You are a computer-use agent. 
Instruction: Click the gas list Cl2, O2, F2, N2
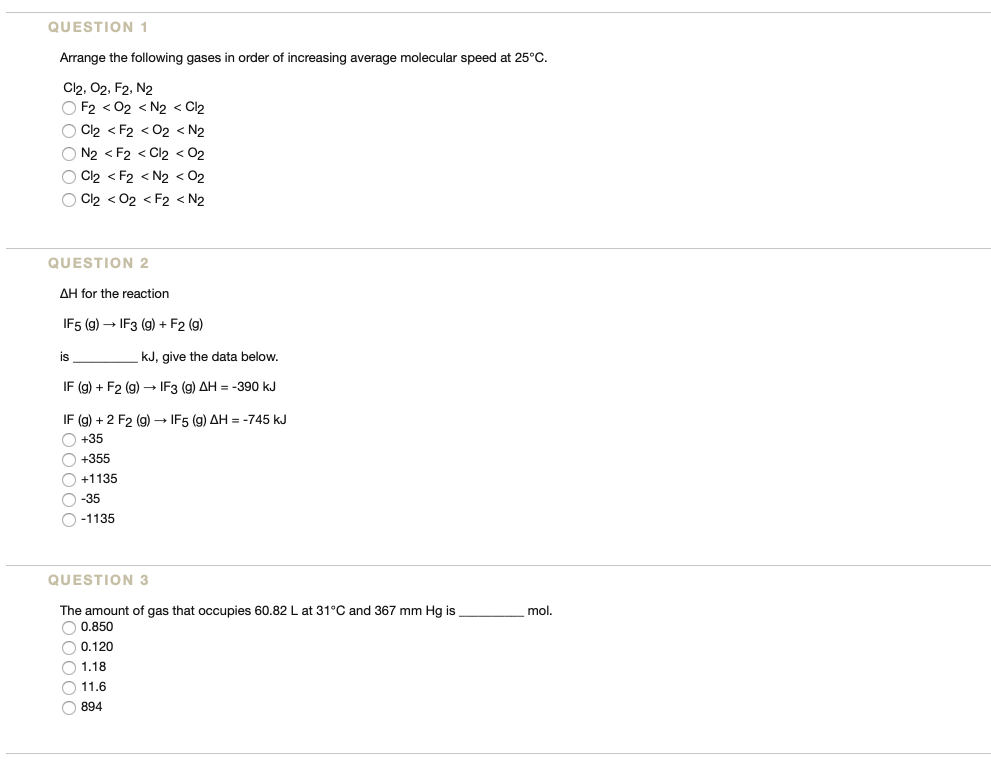pos(106,86)
